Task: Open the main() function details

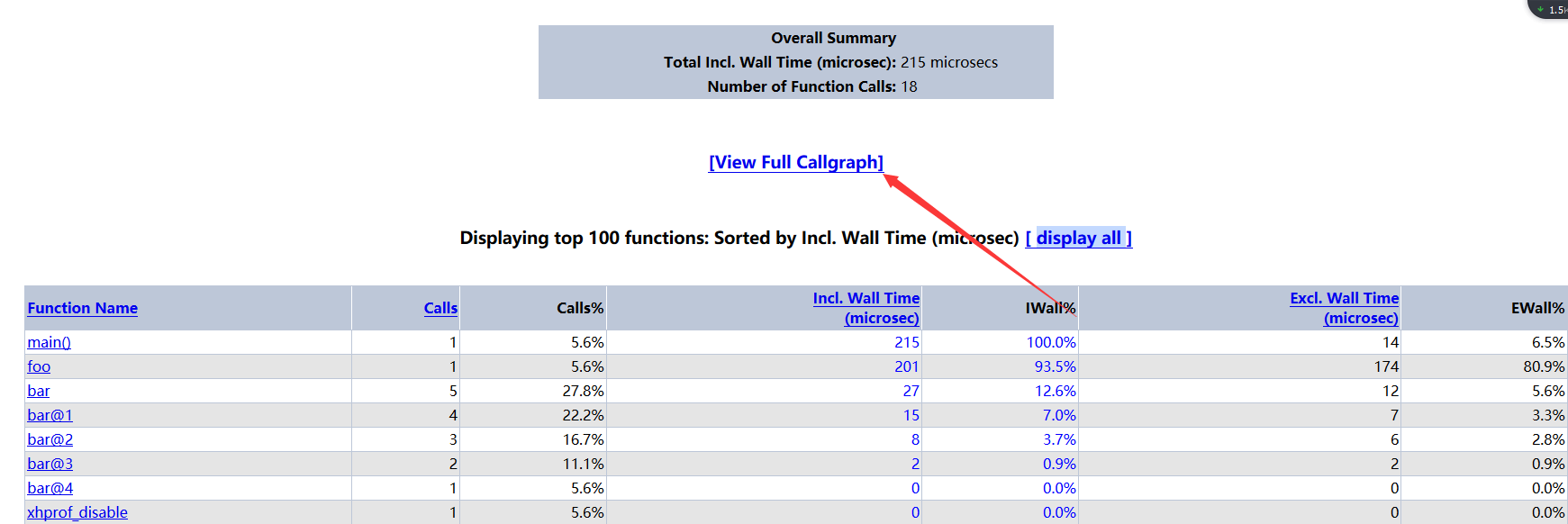Action: 49,342
